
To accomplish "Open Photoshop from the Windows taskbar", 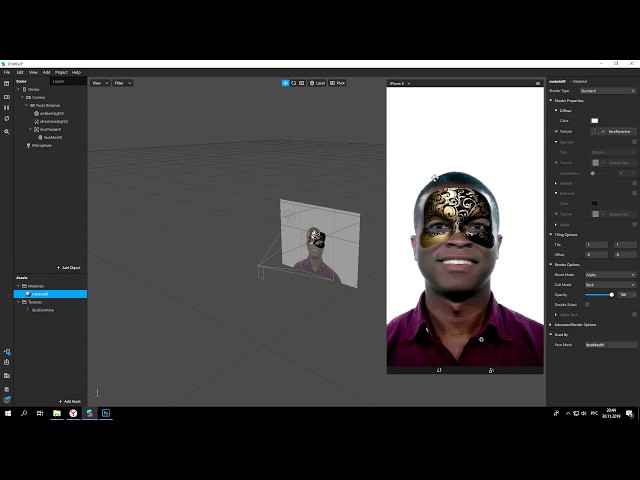I will pyautogui.click(x=105, y=412).
